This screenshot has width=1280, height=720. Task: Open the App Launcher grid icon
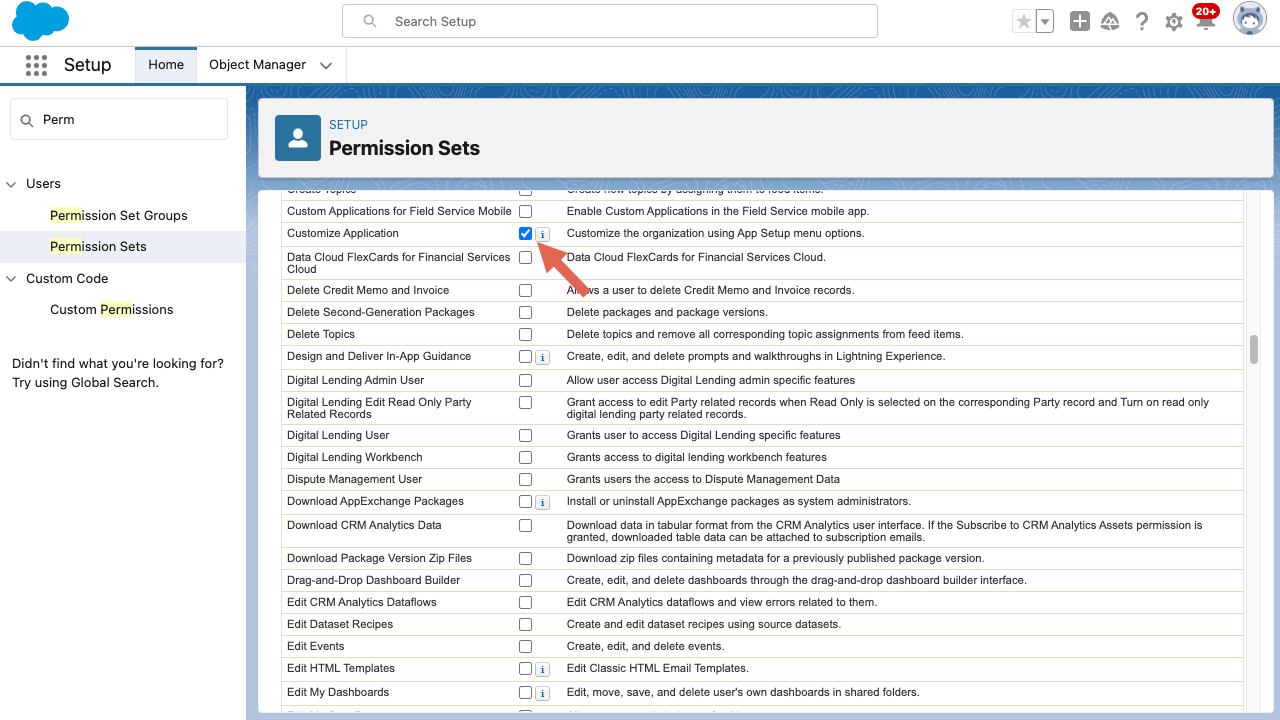pyautogui.click(x=37, y=65)
